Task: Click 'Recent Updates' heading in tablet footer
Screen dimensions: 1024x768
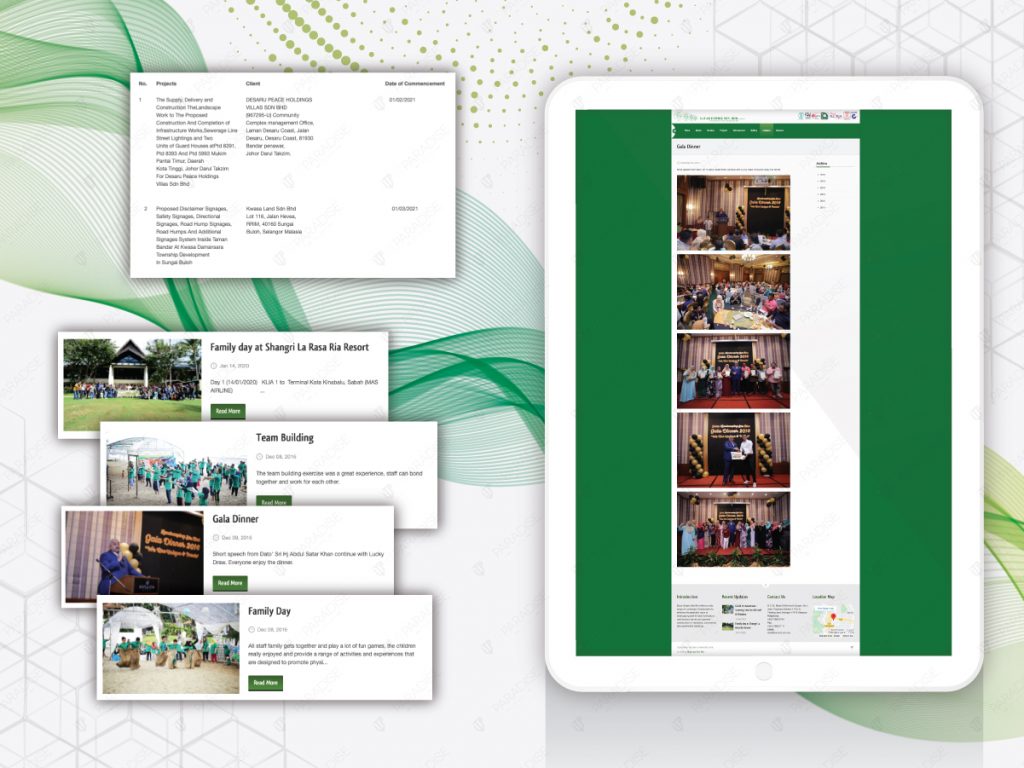Action: (735, 597)
